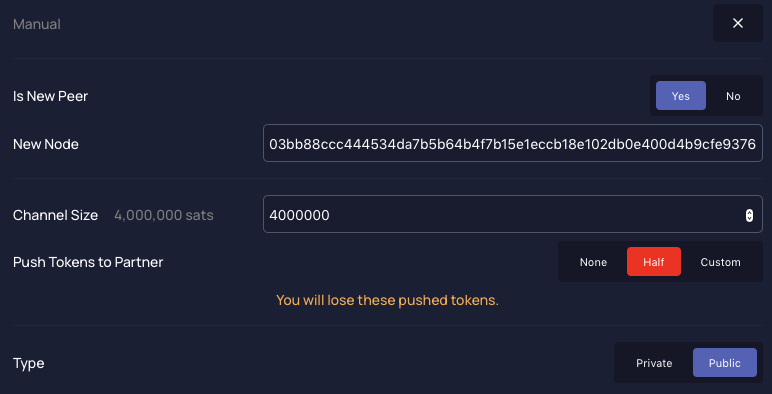This screenshot has width=772, height=394.
Task: Click the Type label
Action: click(x=29, y=363)
